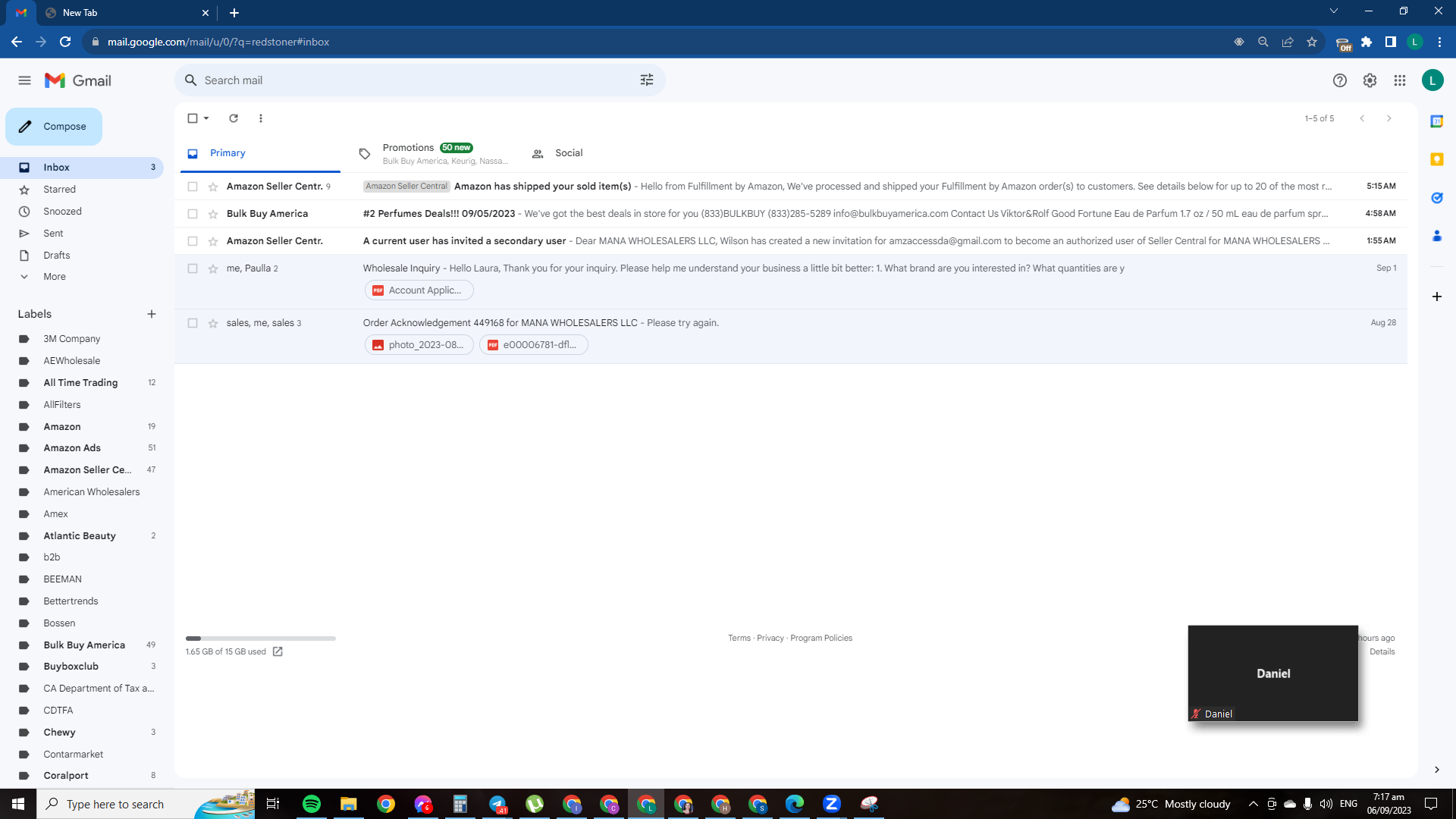Screen dimensions: 1456x819
Task: Open the Windows Start menu
Action: coord(18,804)
